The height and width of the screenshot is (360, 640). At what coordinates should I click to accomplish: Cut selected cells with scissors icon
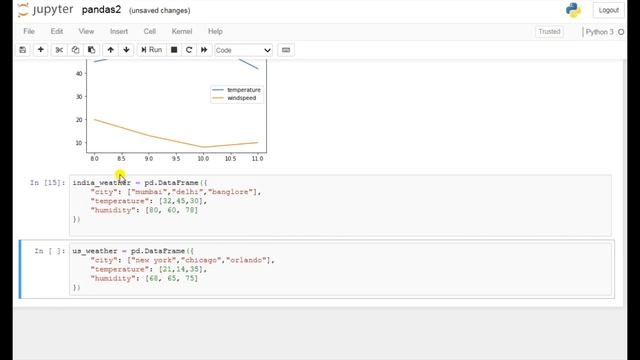[59, 50]
